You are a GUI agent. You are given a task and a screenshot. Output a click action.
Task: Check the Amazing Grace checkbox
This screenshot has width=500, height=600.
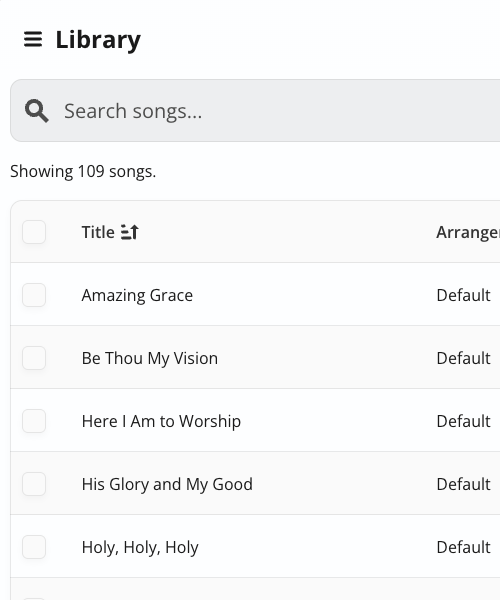34,295
